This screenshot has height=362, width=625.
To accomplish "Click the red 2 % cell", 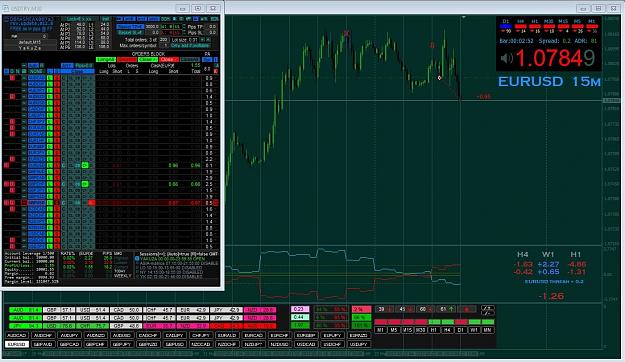I will coord(361,309).
